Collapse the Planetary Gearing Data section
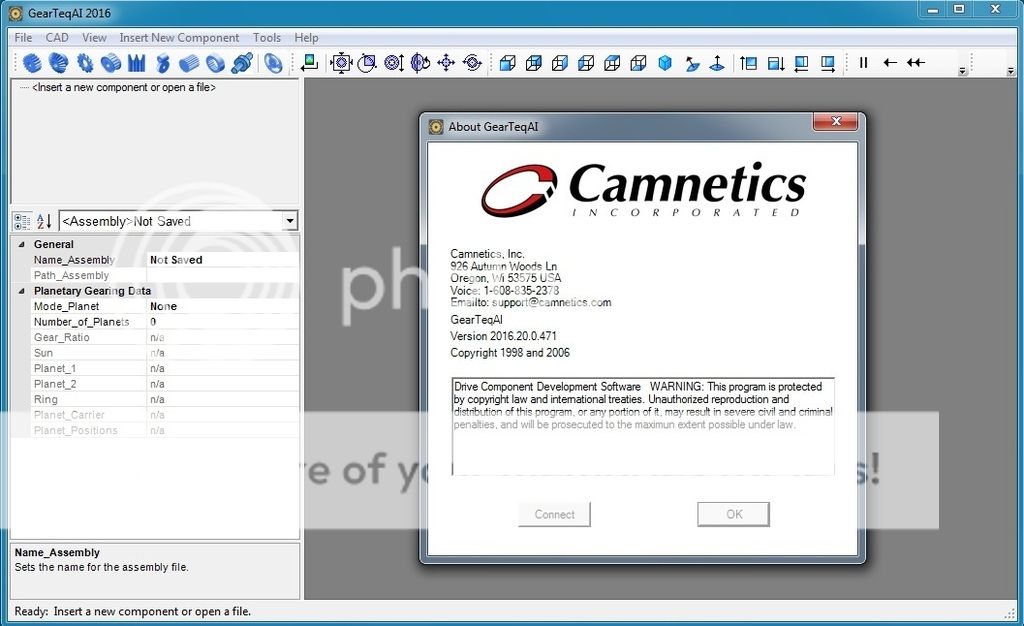 [x=21, y=291]
